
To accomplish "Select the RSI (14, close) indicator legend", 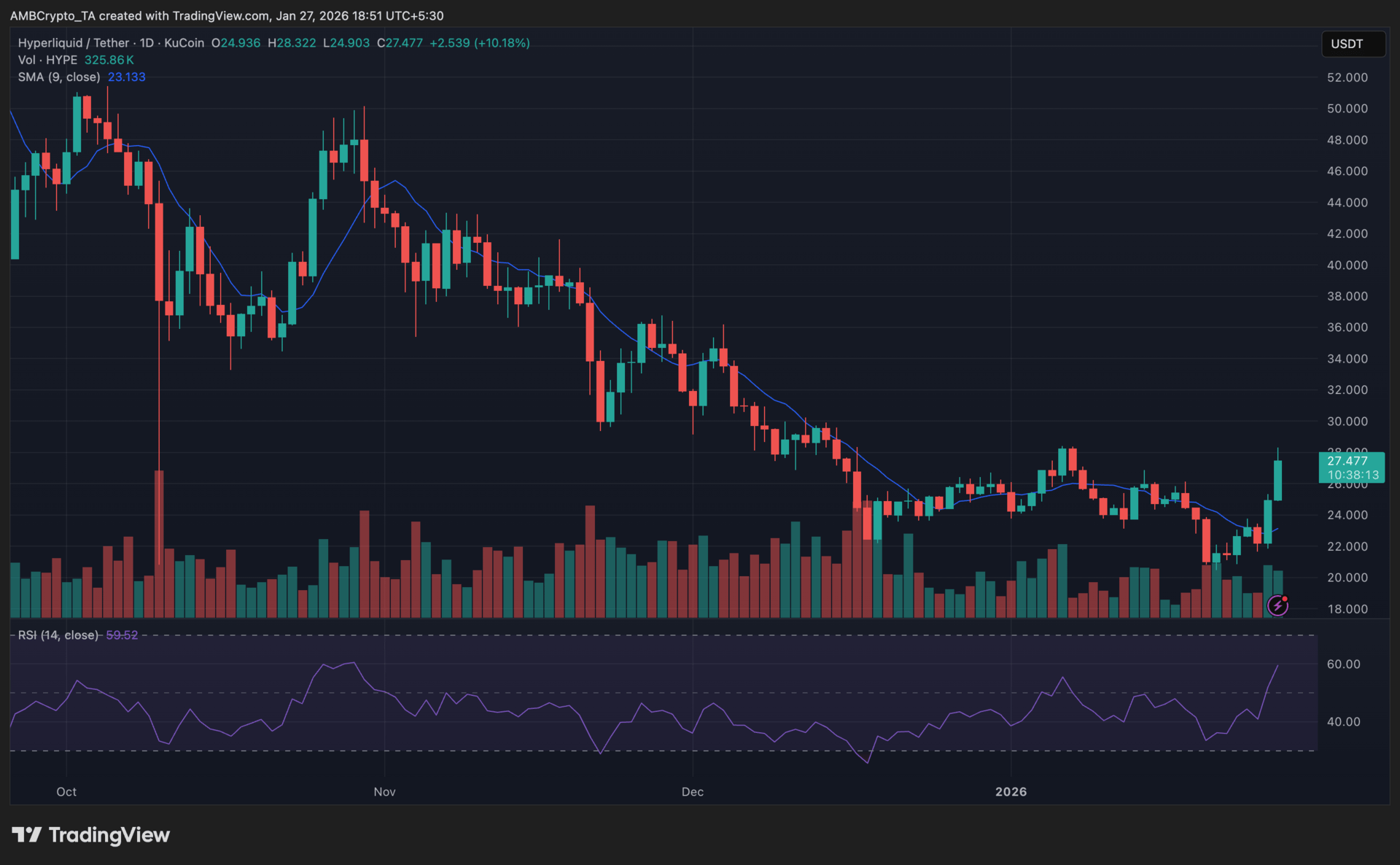I will 58,635.
